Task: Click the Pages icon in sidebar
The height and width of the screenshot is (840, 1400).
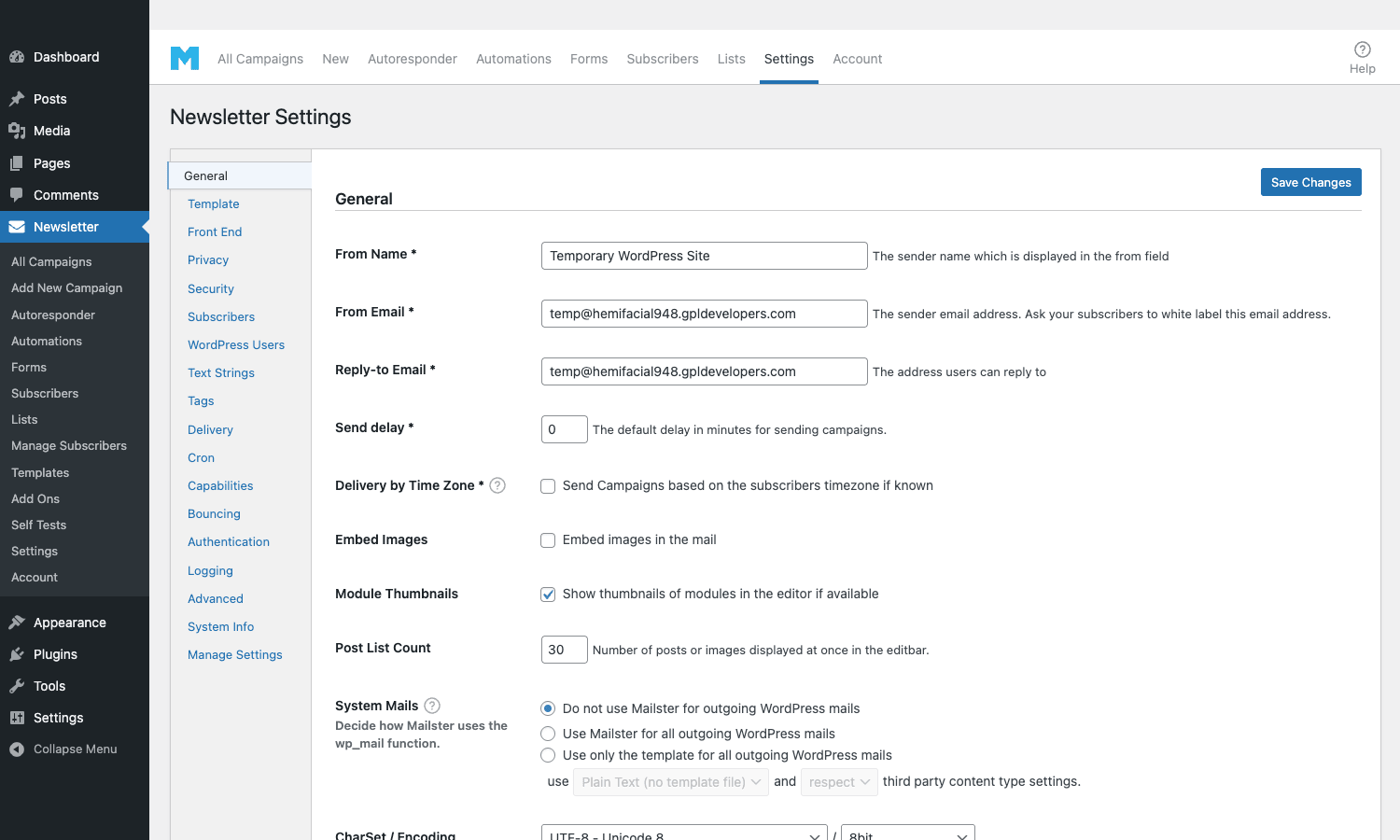Action: click(x=17, y=163)
